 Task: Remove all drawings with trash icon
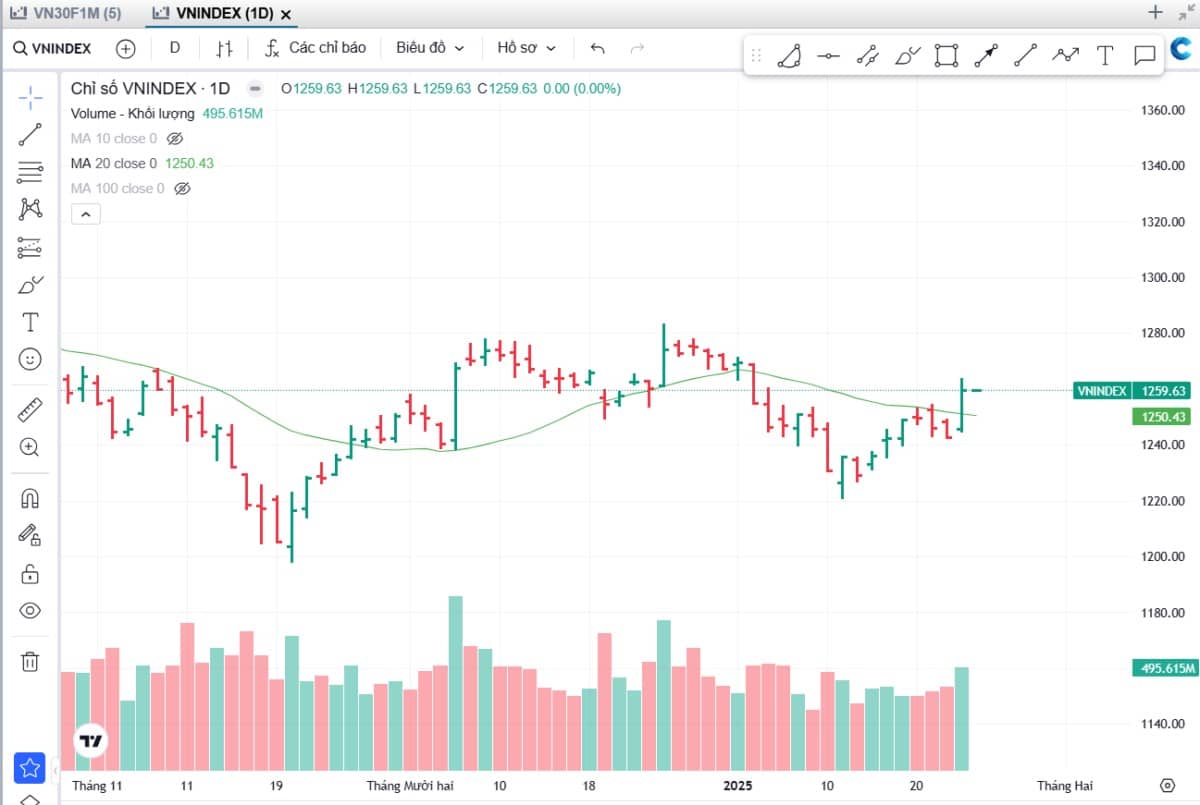tap(30, 661)
